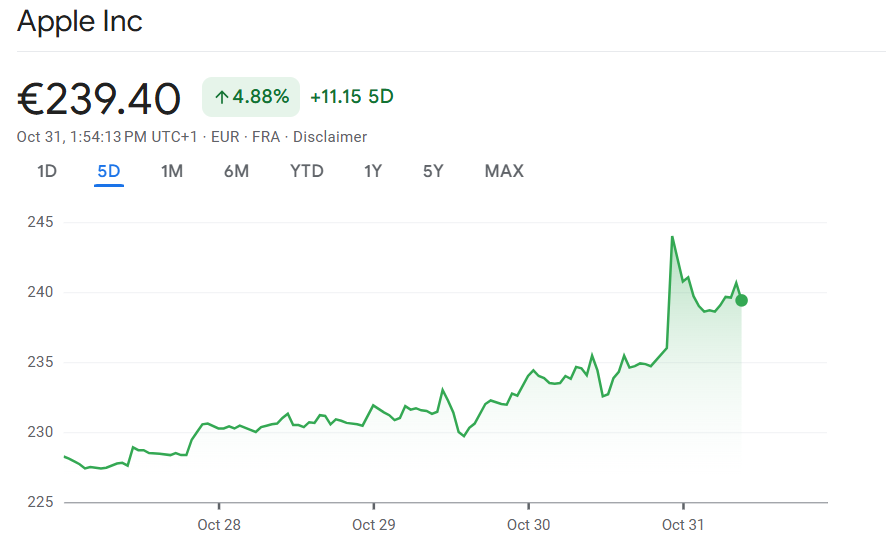This screenshot has height=545, width=886.
Task: Click the Oct 31 axis label
Action: 683,524
